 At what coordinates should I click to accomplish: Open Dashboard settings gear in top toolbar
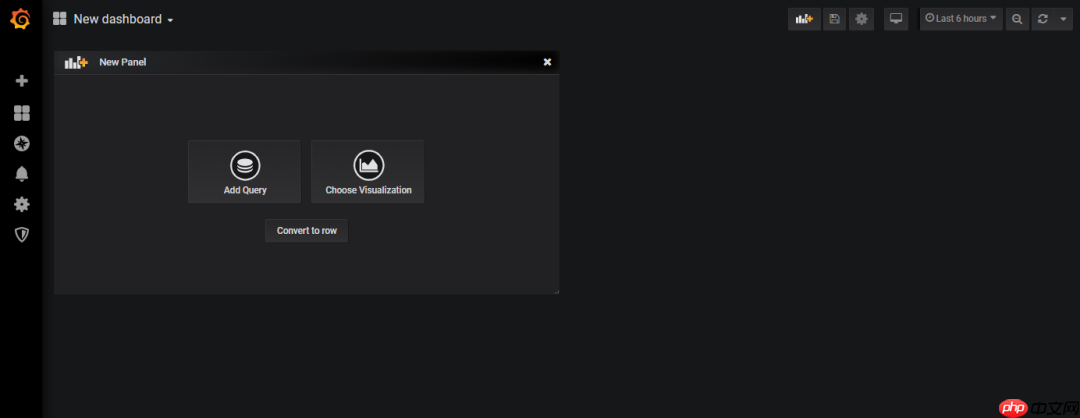click(861, 19)
